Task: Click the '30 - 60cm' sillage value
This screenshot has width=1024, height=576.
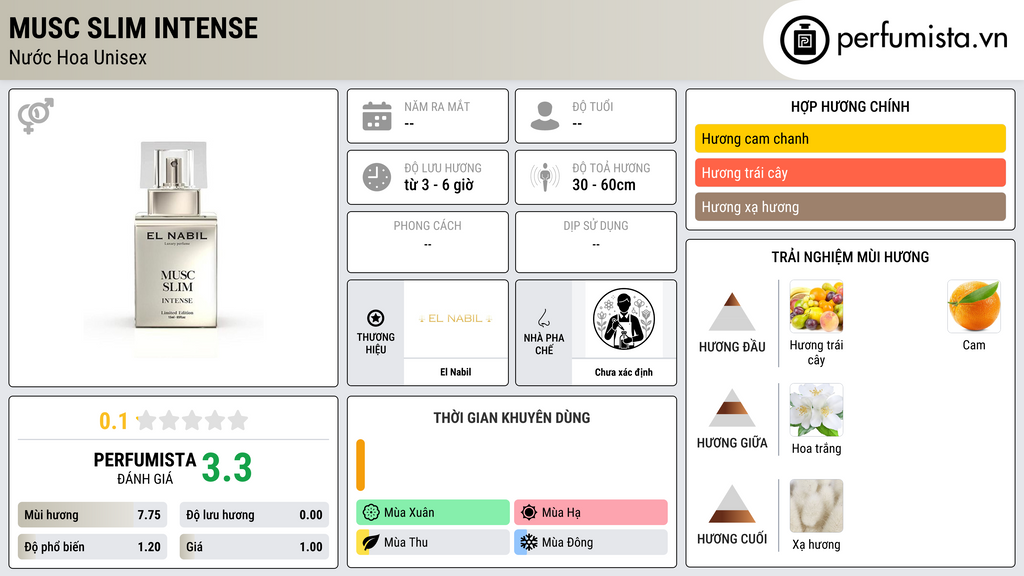Action: click(x=604, y=185)
